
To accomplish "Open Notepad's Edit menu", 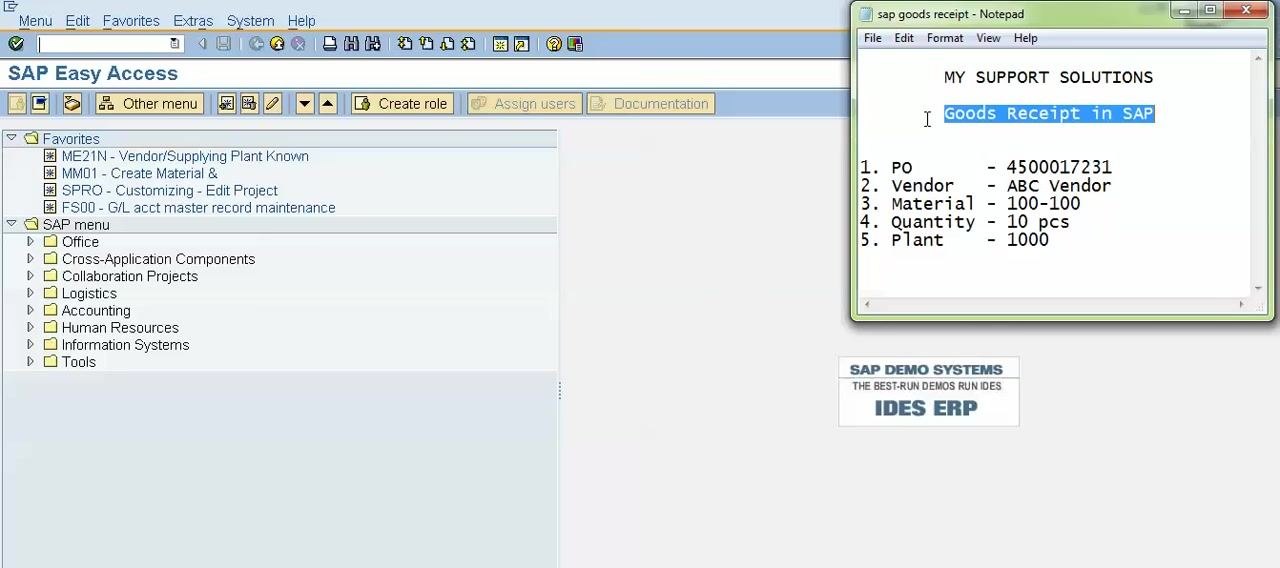I will 904,38.
